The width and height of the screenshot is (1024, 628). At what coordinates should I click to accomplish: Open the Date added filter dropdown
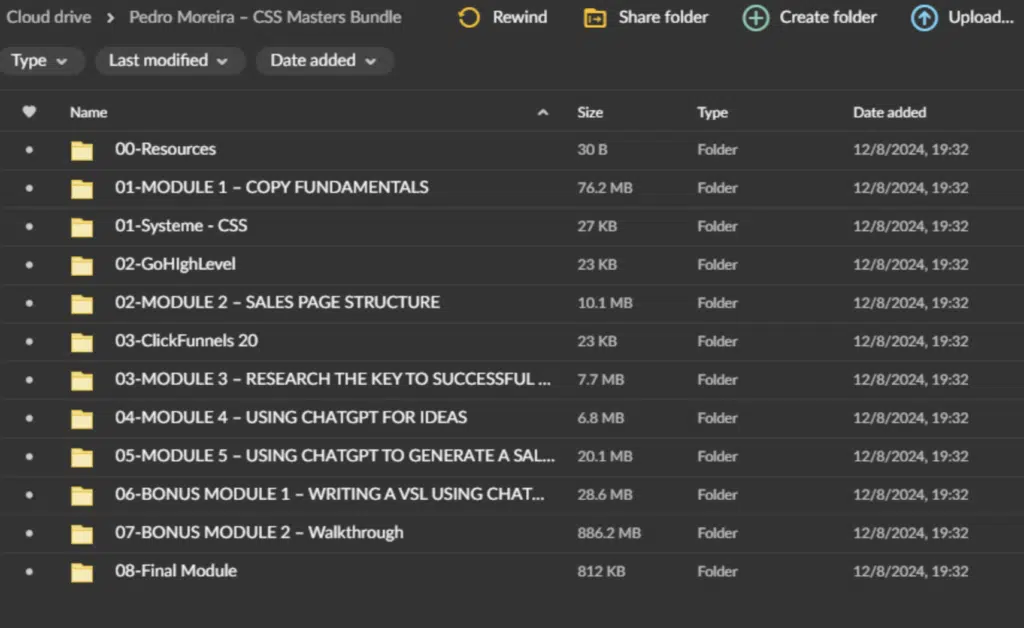[x=324, y=61]
